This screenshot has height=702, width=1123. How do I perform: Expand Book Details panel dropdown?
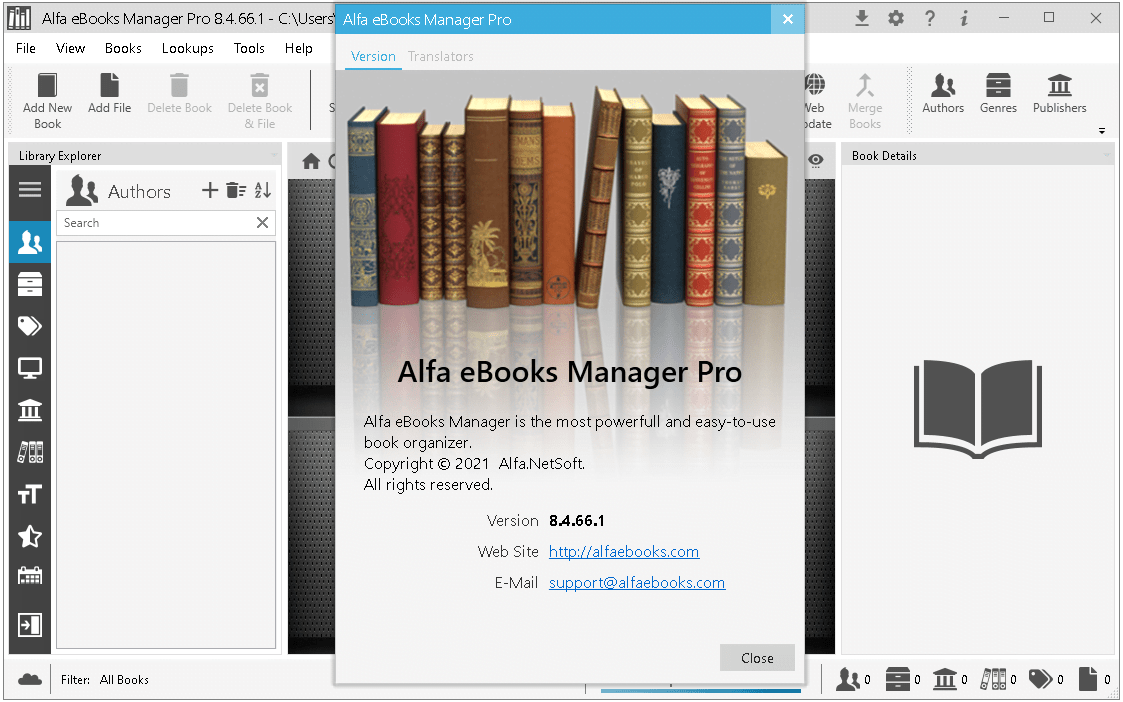(1107, 155)
